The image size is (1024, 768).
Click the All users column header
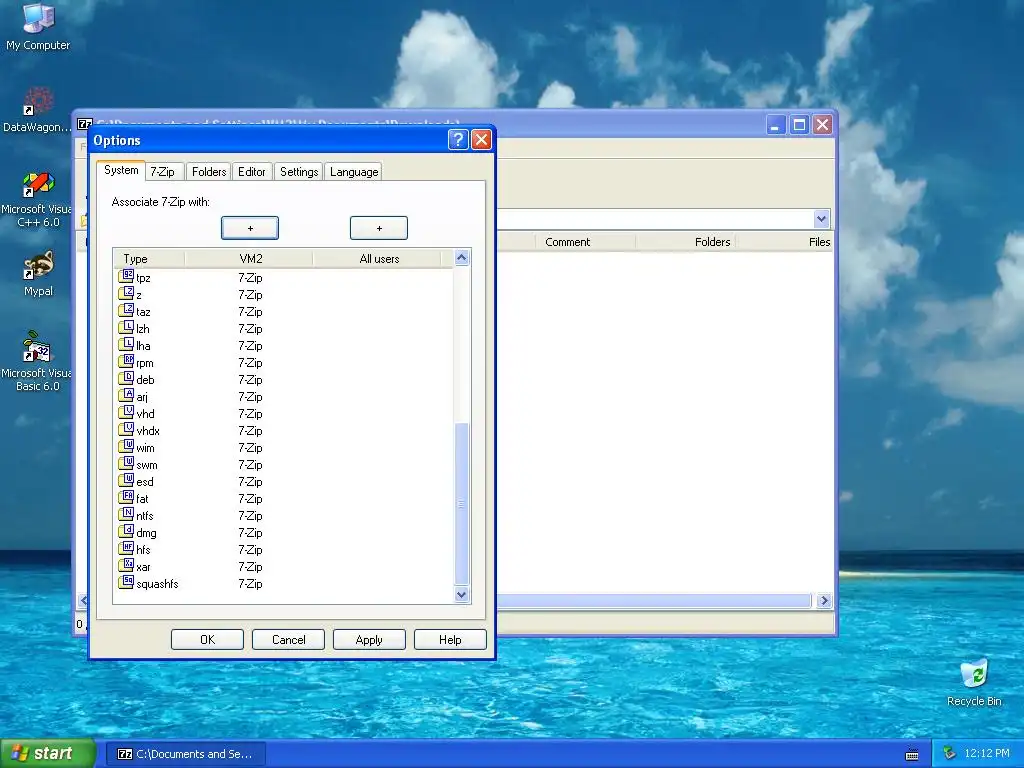pyautogui.click(x=377, y=259)
